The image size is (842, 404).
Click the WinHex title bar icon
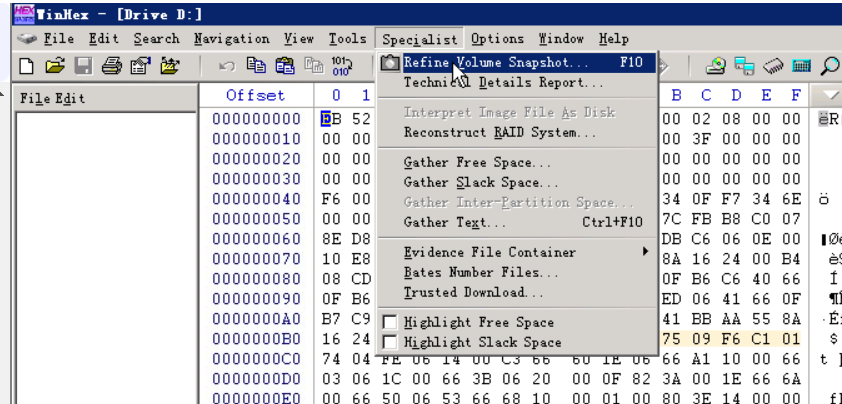(24, 13)
